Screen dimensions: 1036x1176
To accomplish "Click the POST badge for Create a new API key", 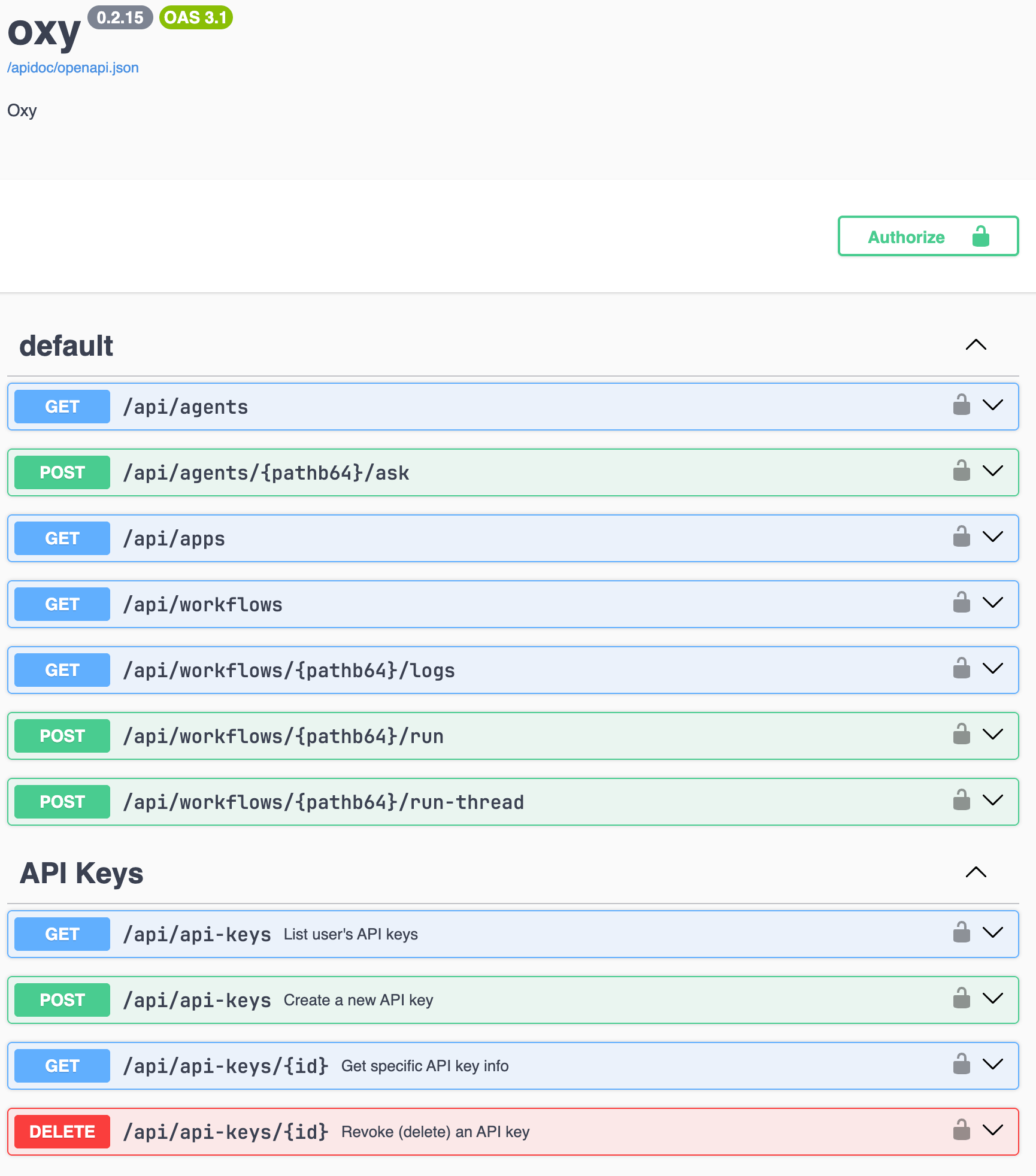I will 62,1000.
